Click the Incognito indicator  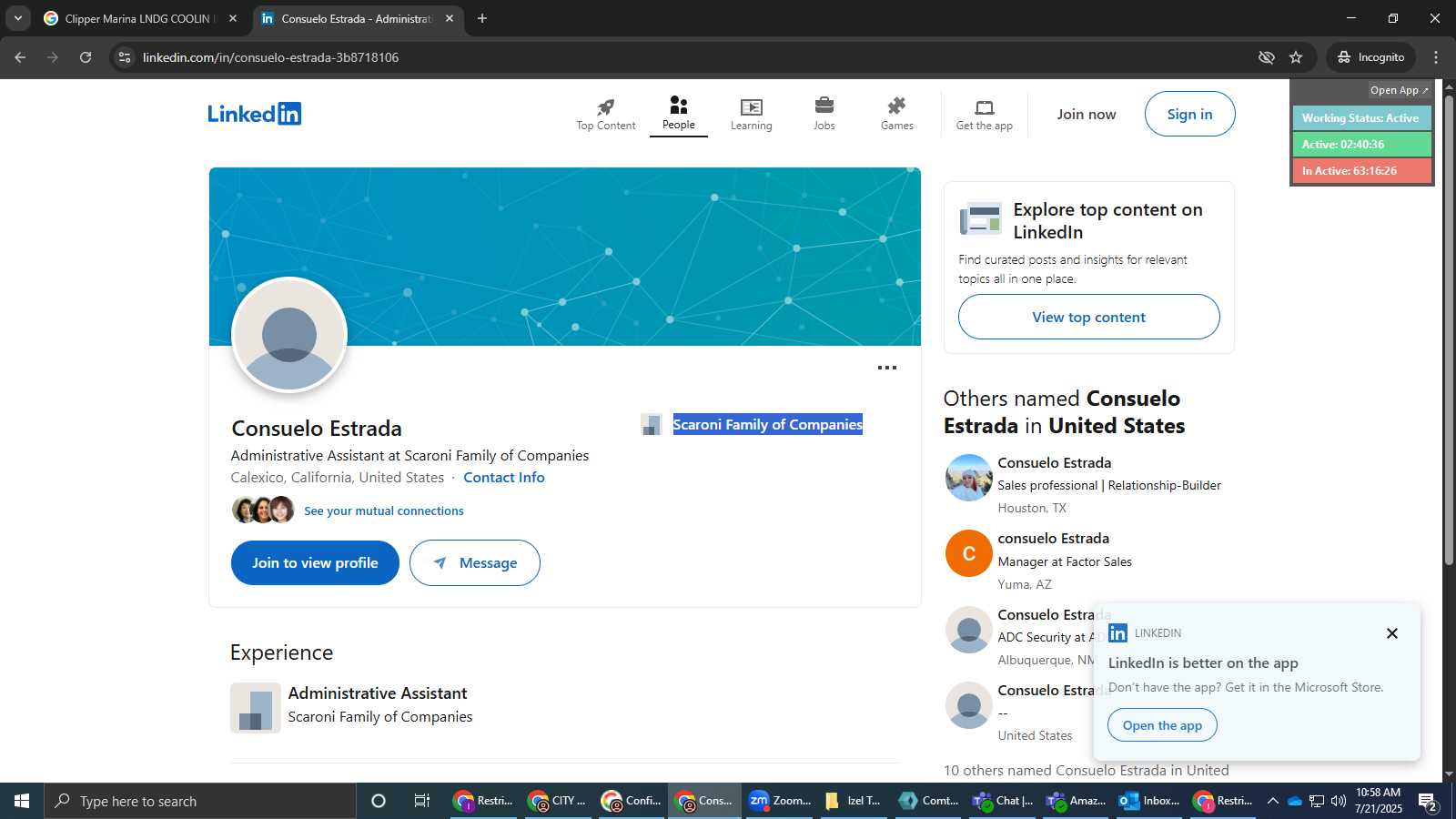[x=1370, y=57]
